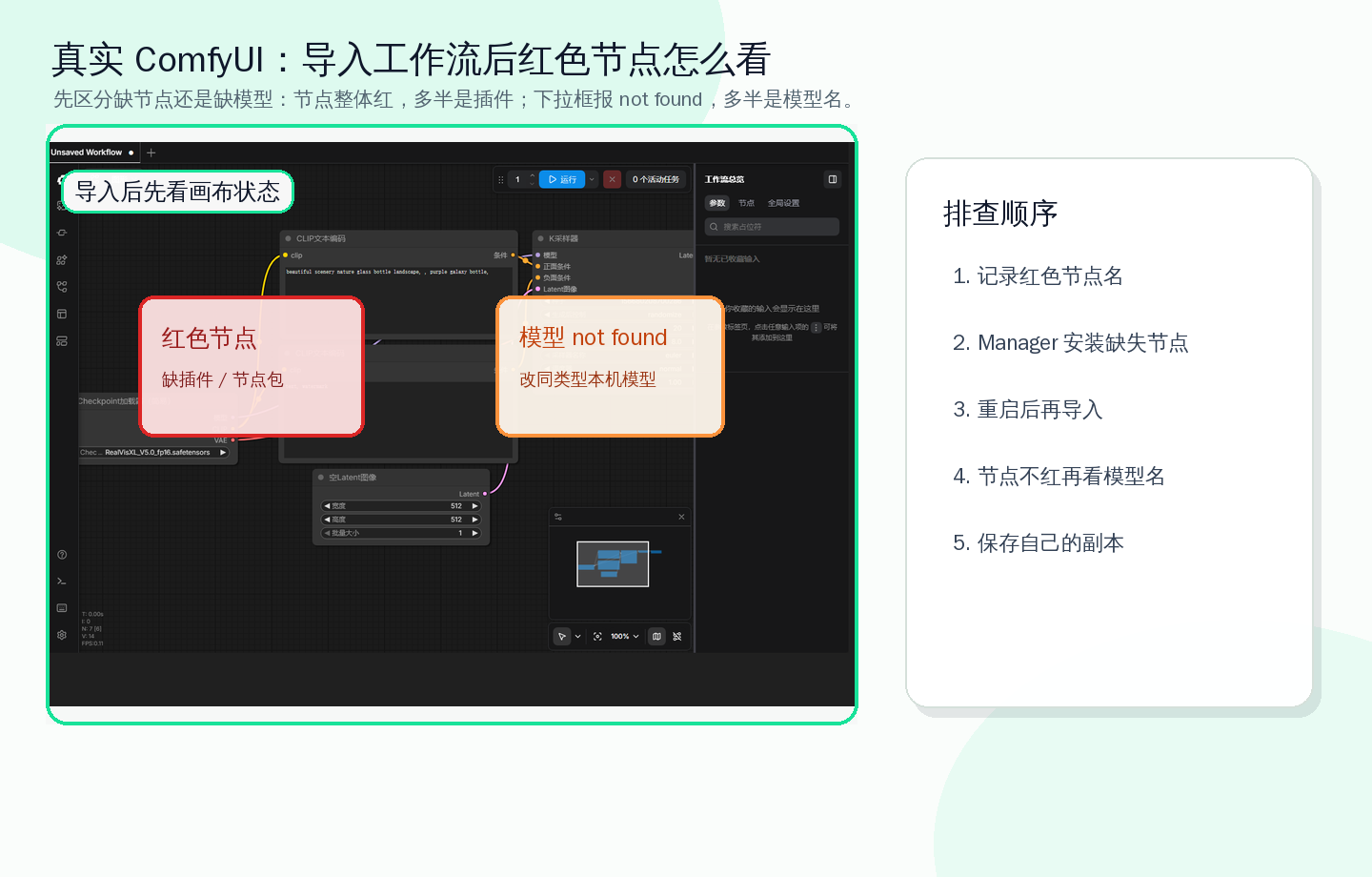The height and width of the screenshot is (877, 1372).
Task: Open the 0个活动任务 queue button
Action: tap(656, 179)
